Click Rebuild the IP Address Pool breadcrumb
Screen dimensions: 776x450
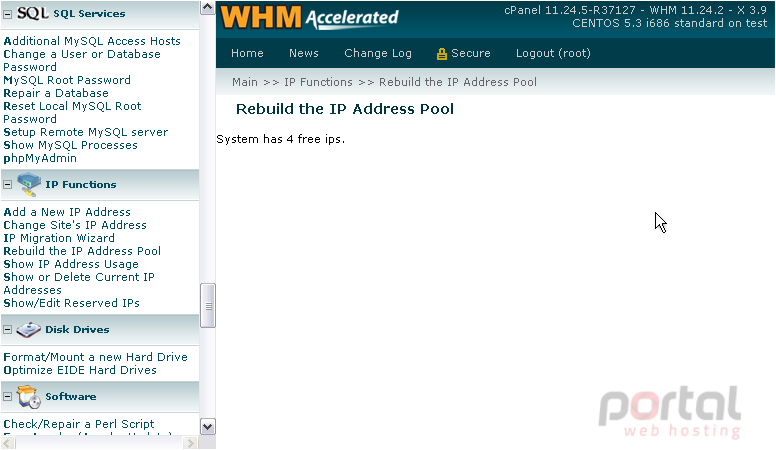coord(458,82)
